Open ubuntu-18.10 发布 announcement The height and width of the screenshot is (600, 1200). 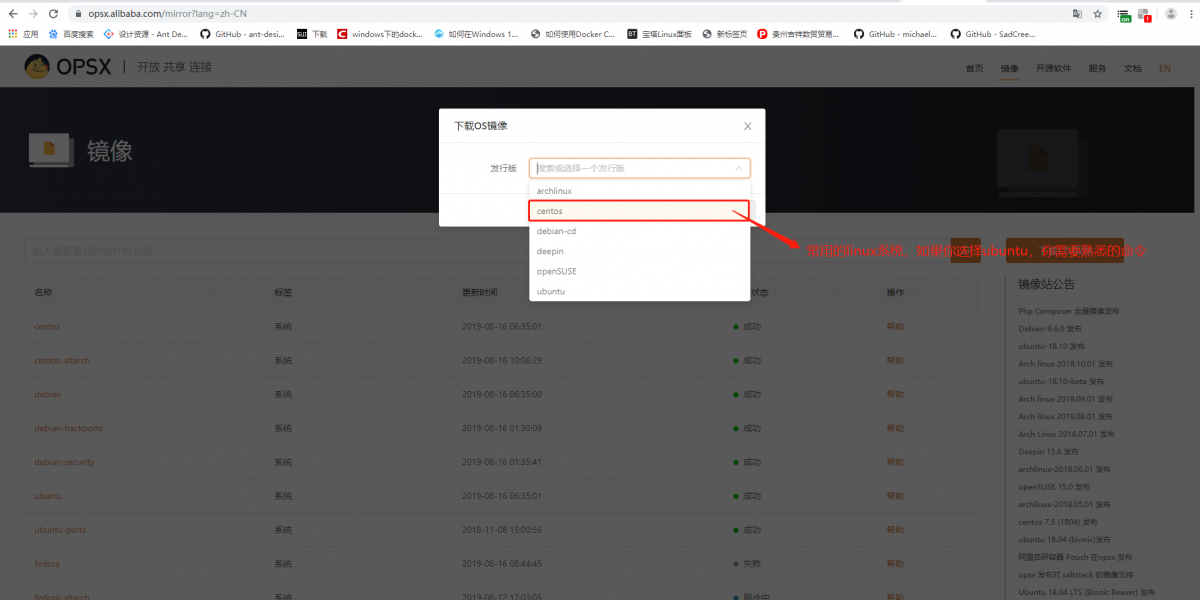tap(1050, 346)
